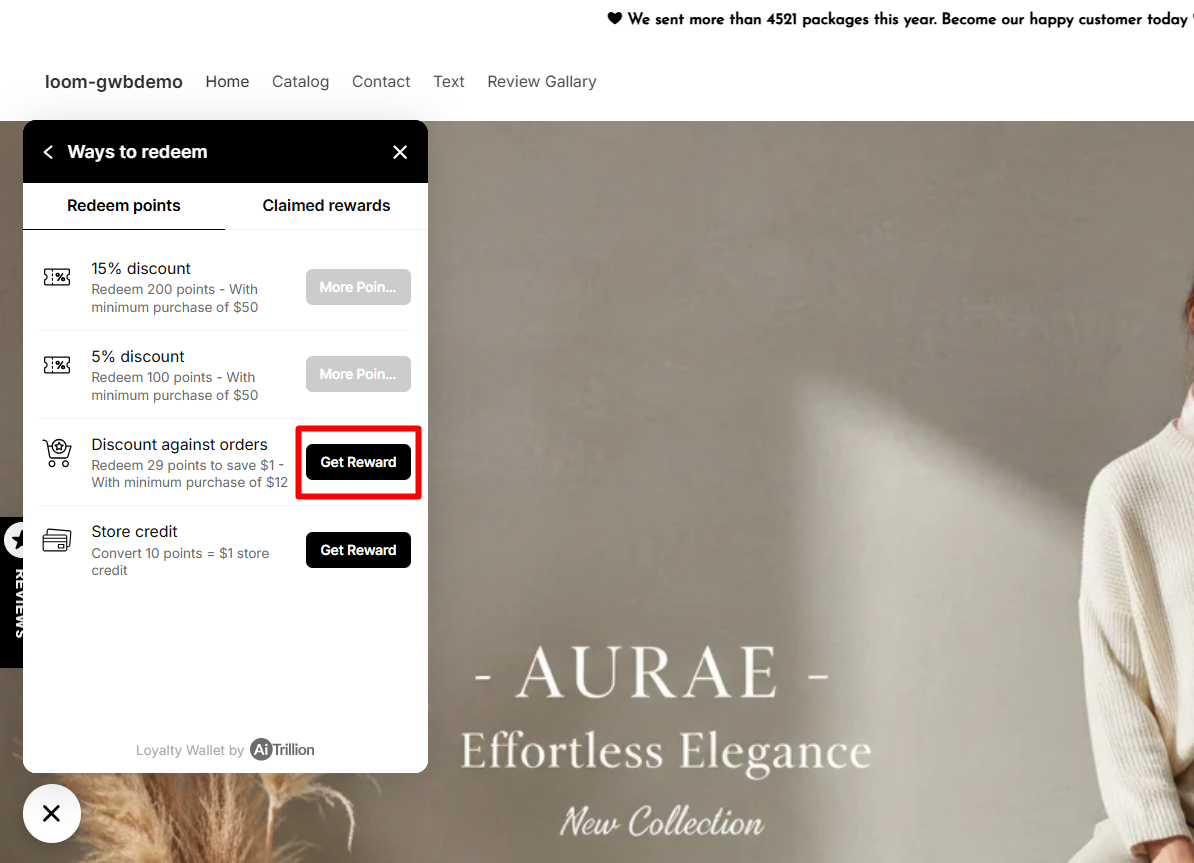Click the loom-gwbdemo store name
This screenshot has width=1194, height=863.
coord(113,82)
